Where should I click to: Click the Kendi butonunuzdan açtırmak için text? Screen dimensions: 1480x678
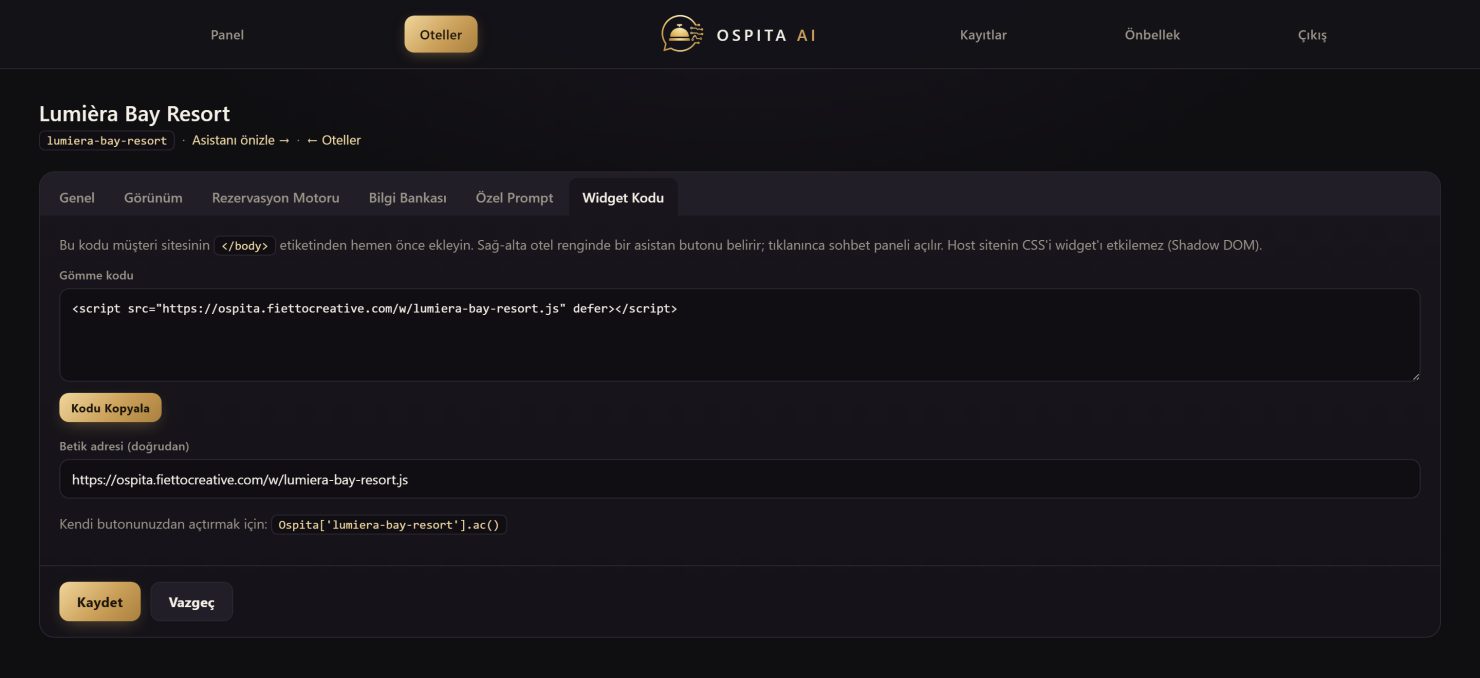[x=163, y=524]
